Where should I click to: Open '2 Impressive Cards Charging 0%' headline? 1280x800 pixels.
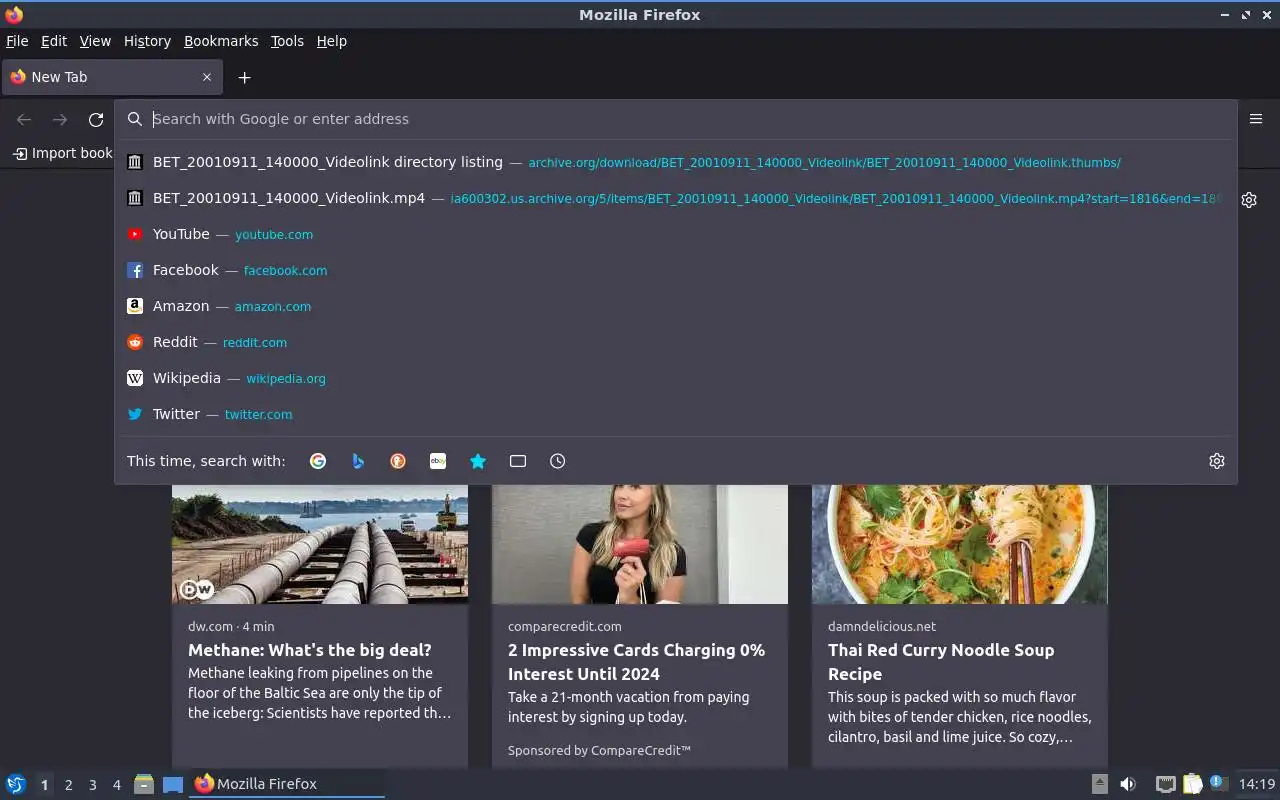point(636,662)
